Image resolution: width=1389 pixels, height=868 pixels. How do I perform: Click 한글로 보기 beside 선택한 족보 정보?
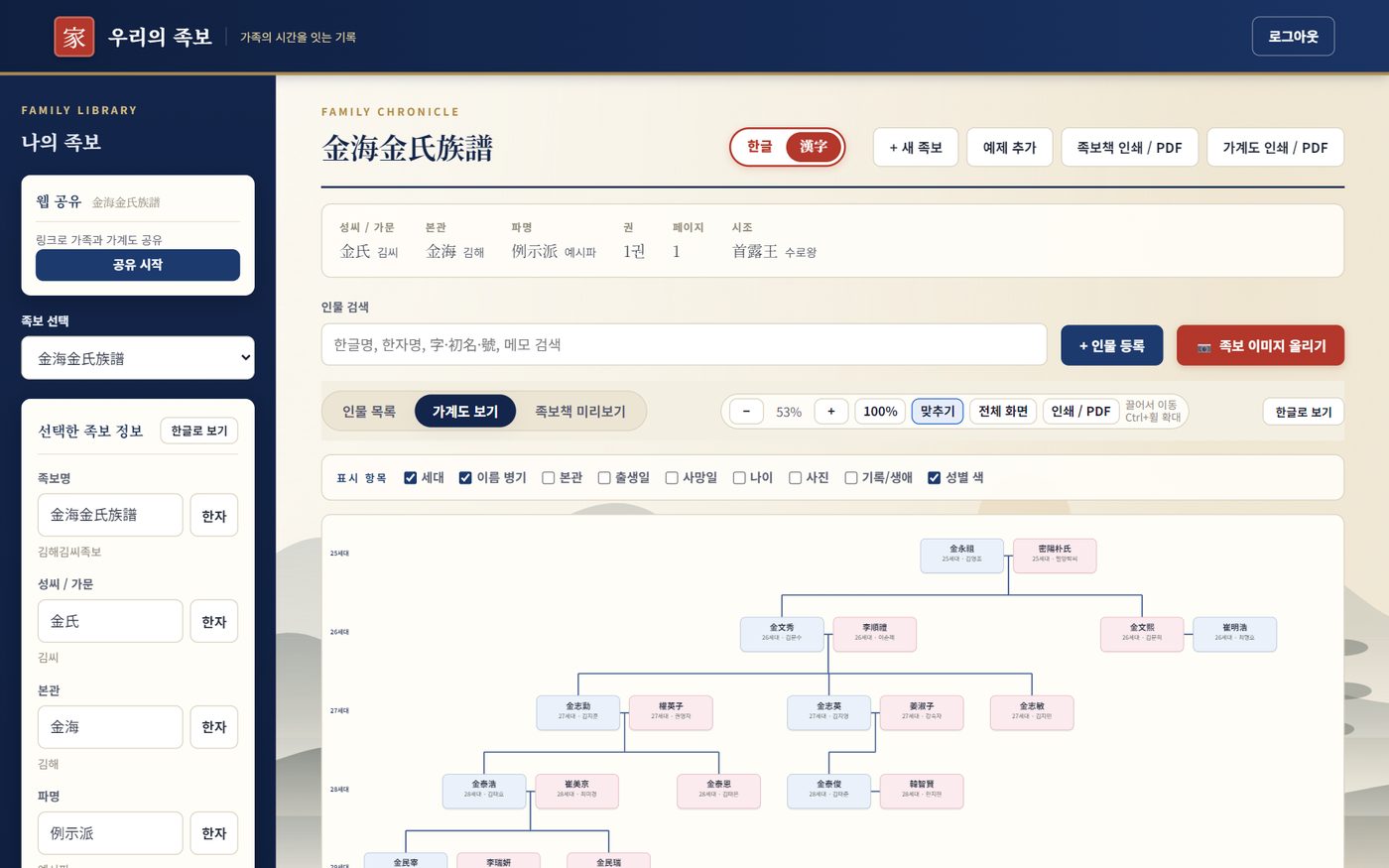(x=199, y=431)
